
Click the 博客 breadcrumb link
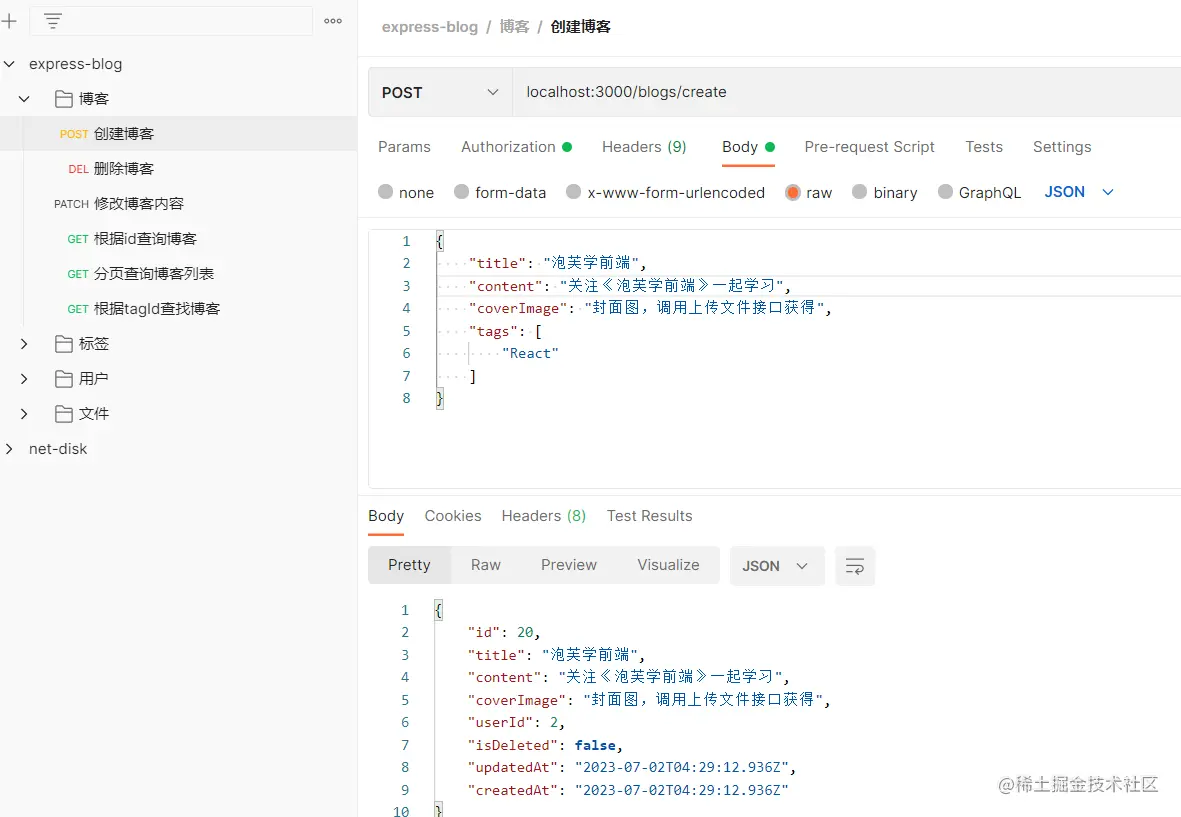point(514,27)
